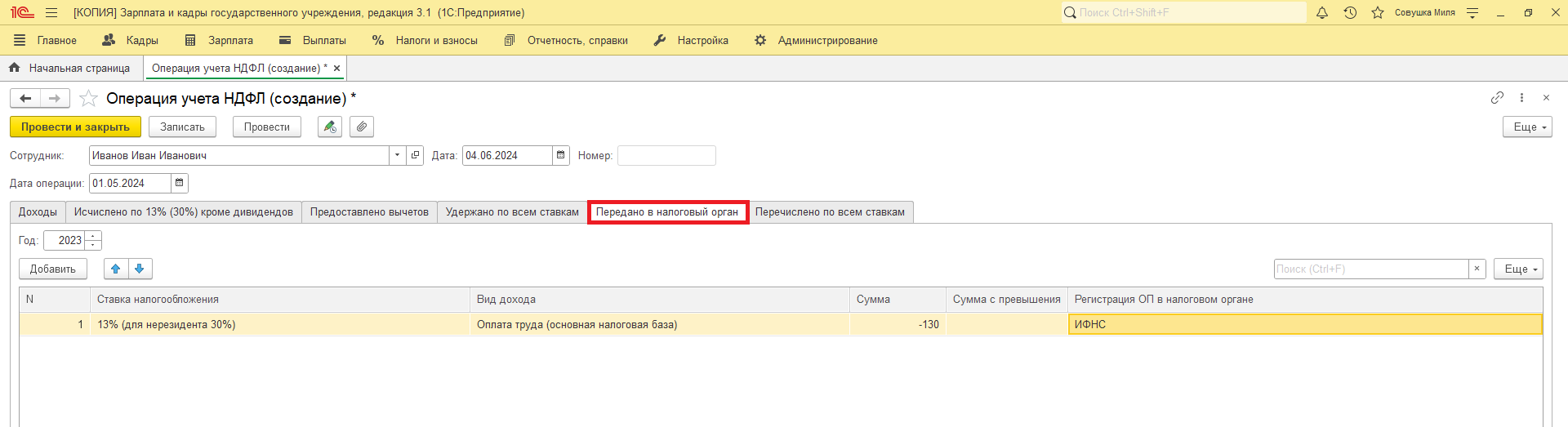The width and height of the screenshot is (1568, 427).
Task: Click the Ставка налогообложения column header
Action: click(280, 300)
